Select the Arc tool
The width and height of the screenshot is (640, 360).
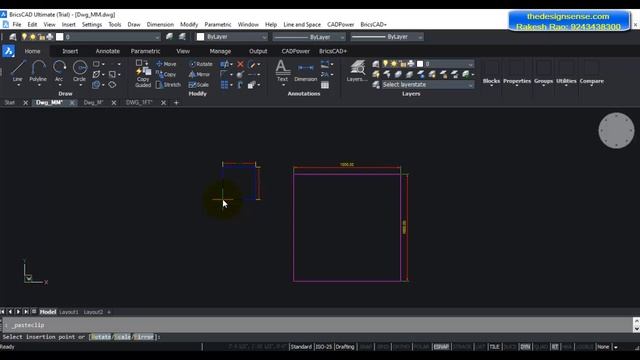(59, 71)
